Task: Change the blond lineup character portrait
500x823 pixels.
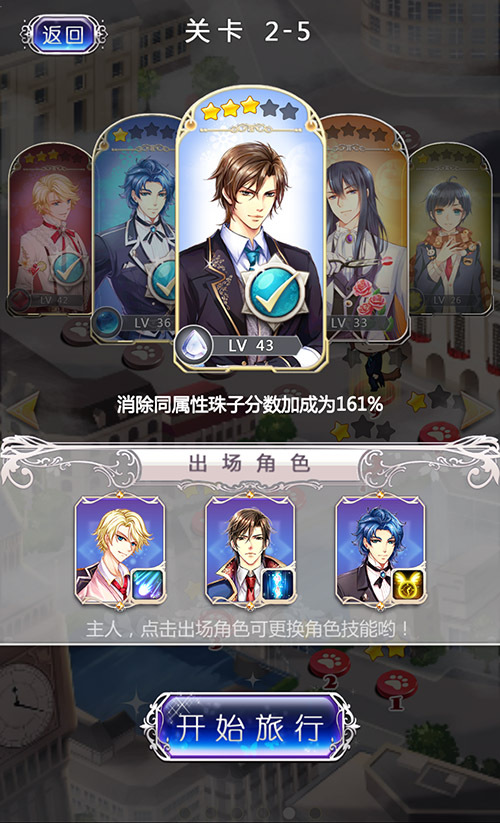Action: [x=120, y=552]
